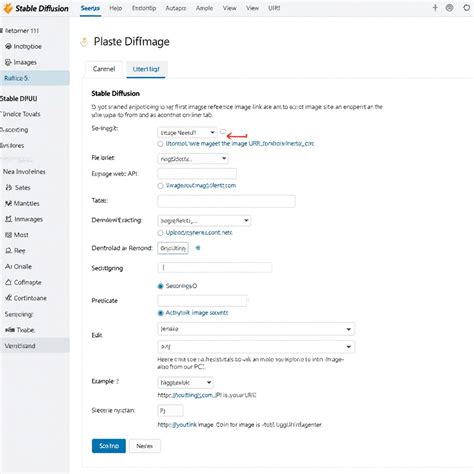The image size is (474, 474).
Task: Click the Stable Diffusion logo icon
Action: pyautogui.click(x=7, y=8)
